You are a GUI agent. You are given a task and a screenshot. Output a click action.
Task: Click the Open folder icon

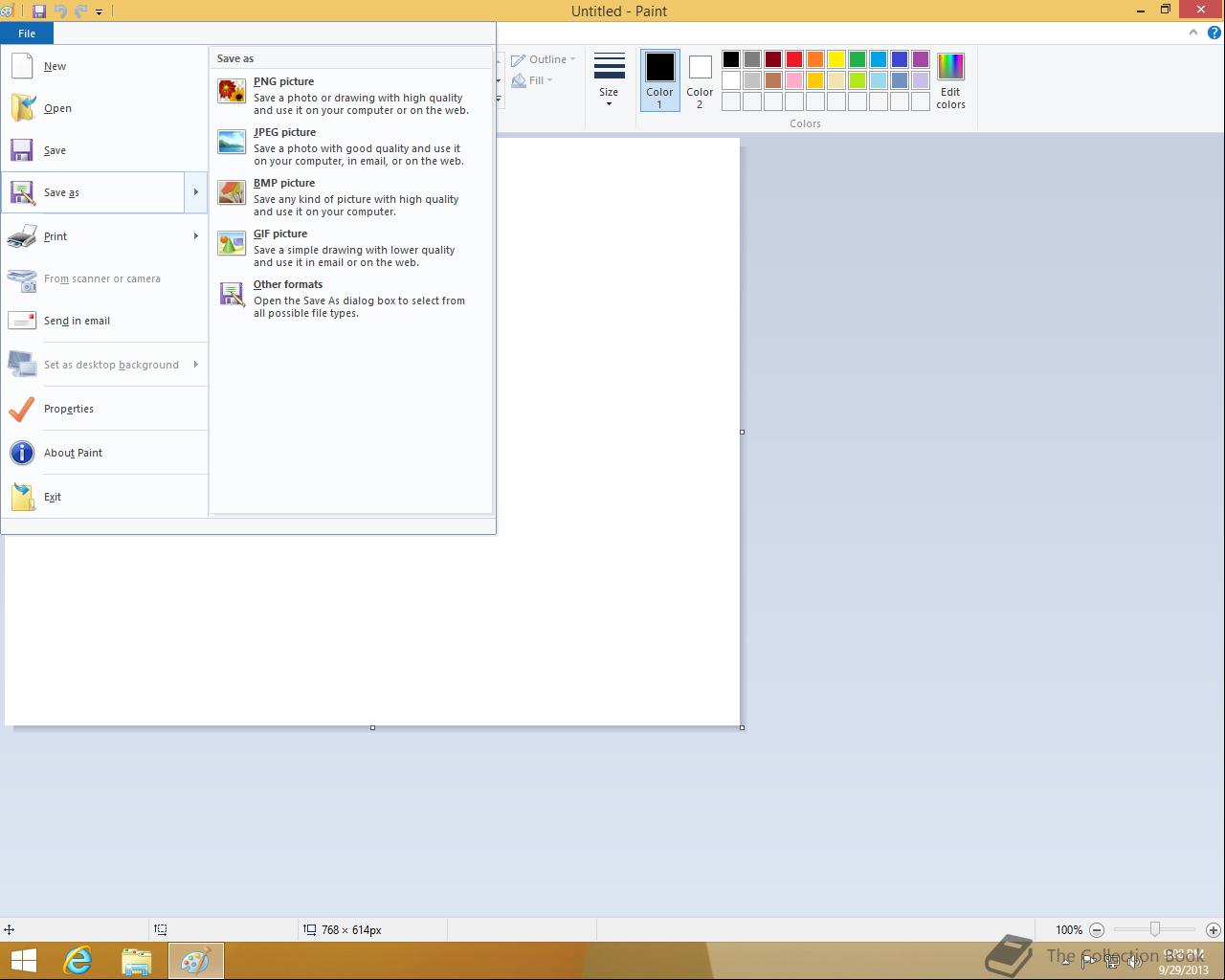(22, 108)
